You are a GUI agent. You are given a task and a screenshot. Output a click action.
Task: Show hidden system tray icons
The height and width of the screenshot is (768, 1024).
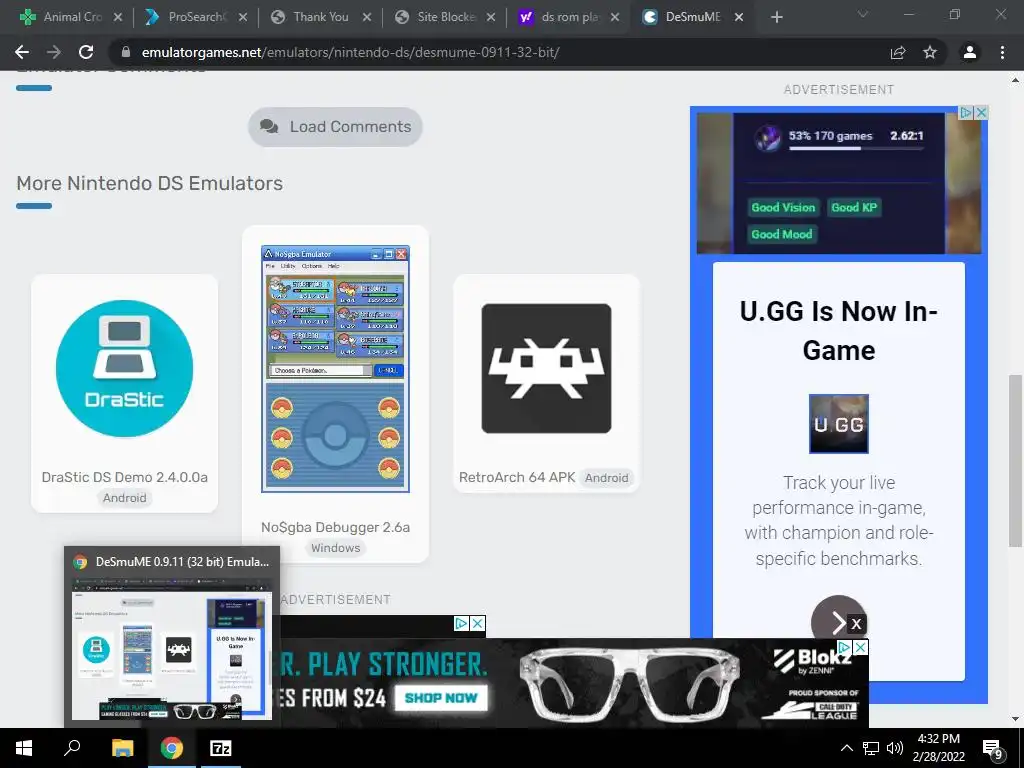(x=846, y=748)
